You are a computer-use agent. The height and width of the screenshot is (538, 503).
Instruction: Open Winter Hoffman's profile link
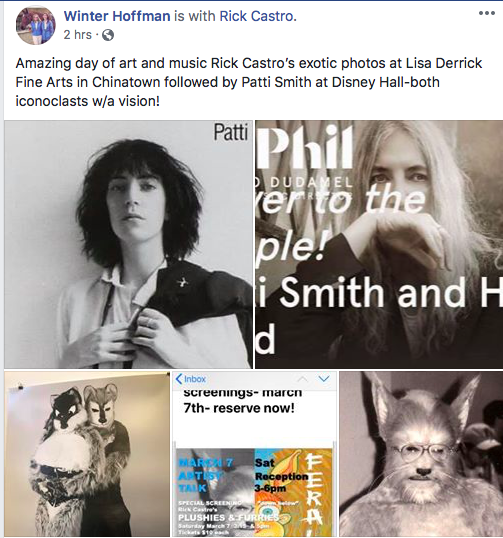click(117, 16)
